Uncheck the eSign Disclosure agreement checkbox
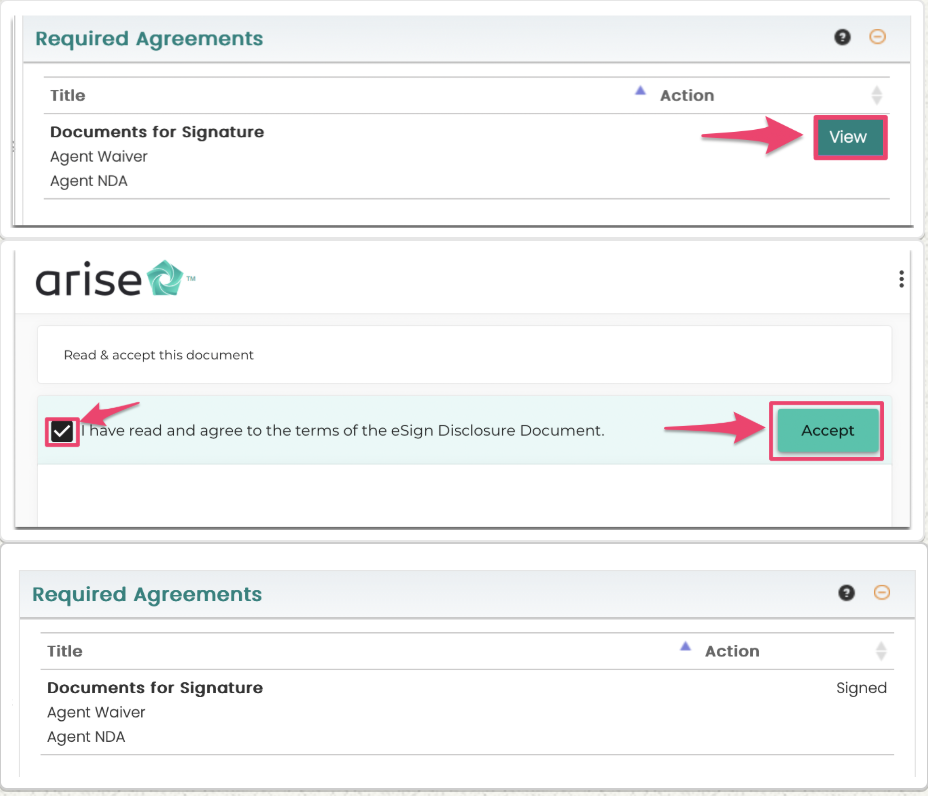 (x=62, y=431)
